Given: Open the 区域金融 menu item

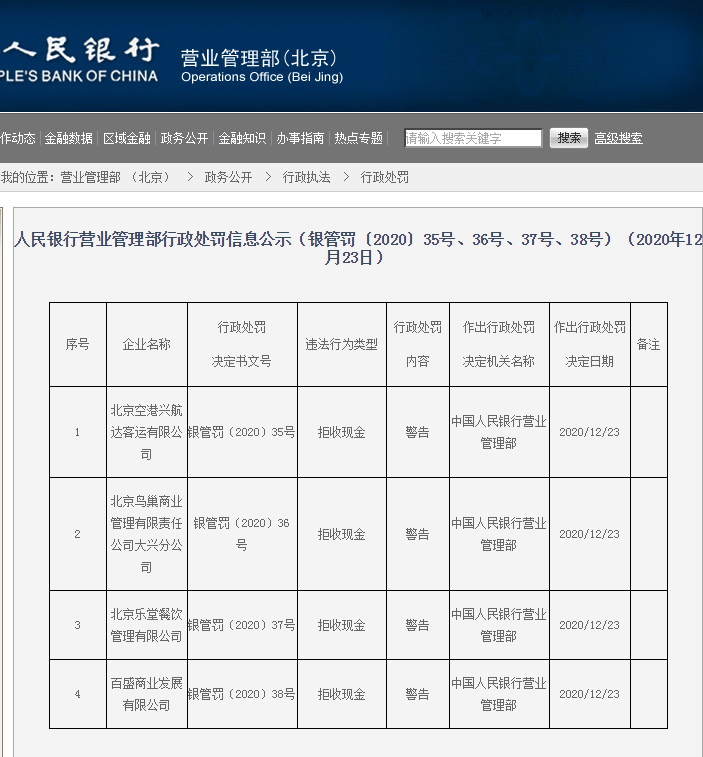Looking at the screenshot, I should pyautogui.click(x=127, y=139).
